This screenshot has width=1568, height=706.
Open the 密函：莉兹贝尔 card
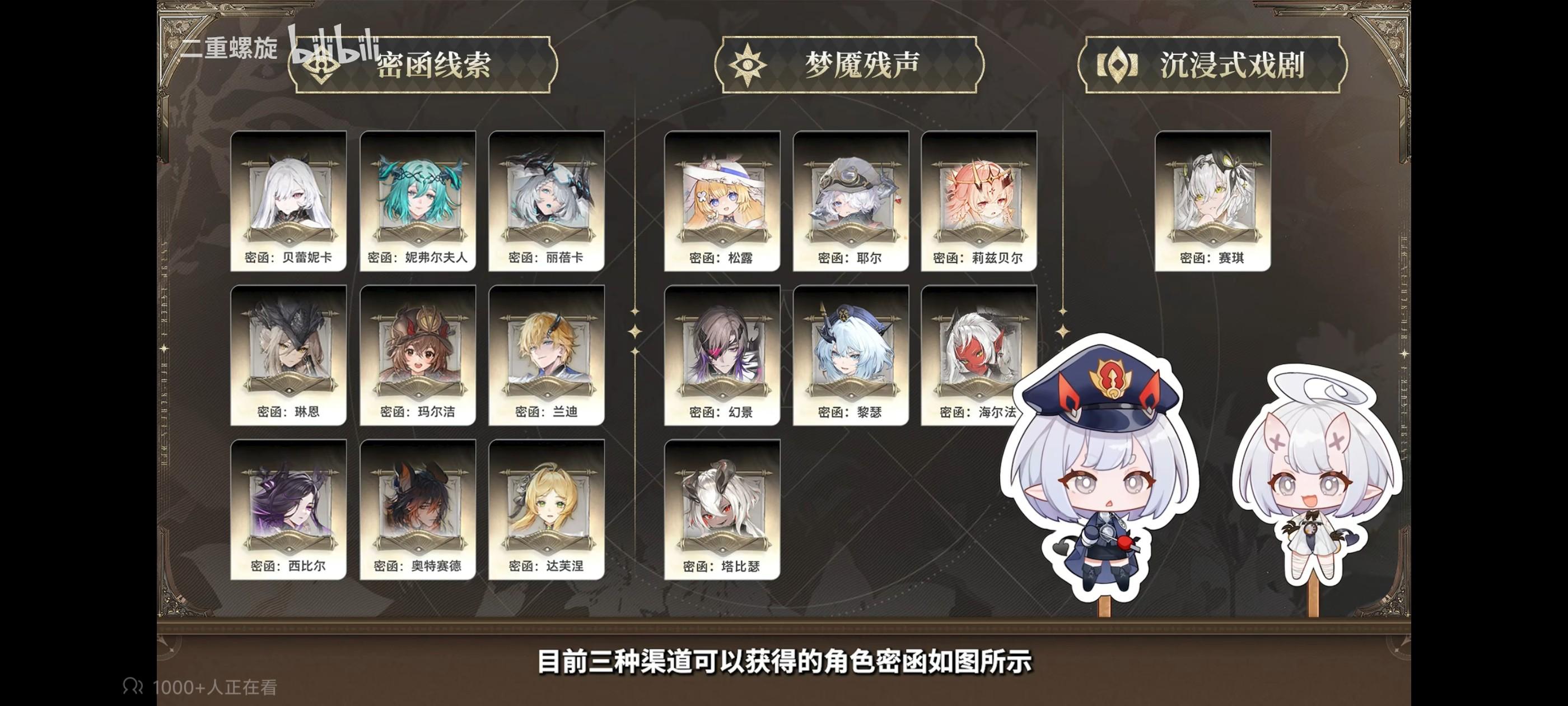point(979,201)
